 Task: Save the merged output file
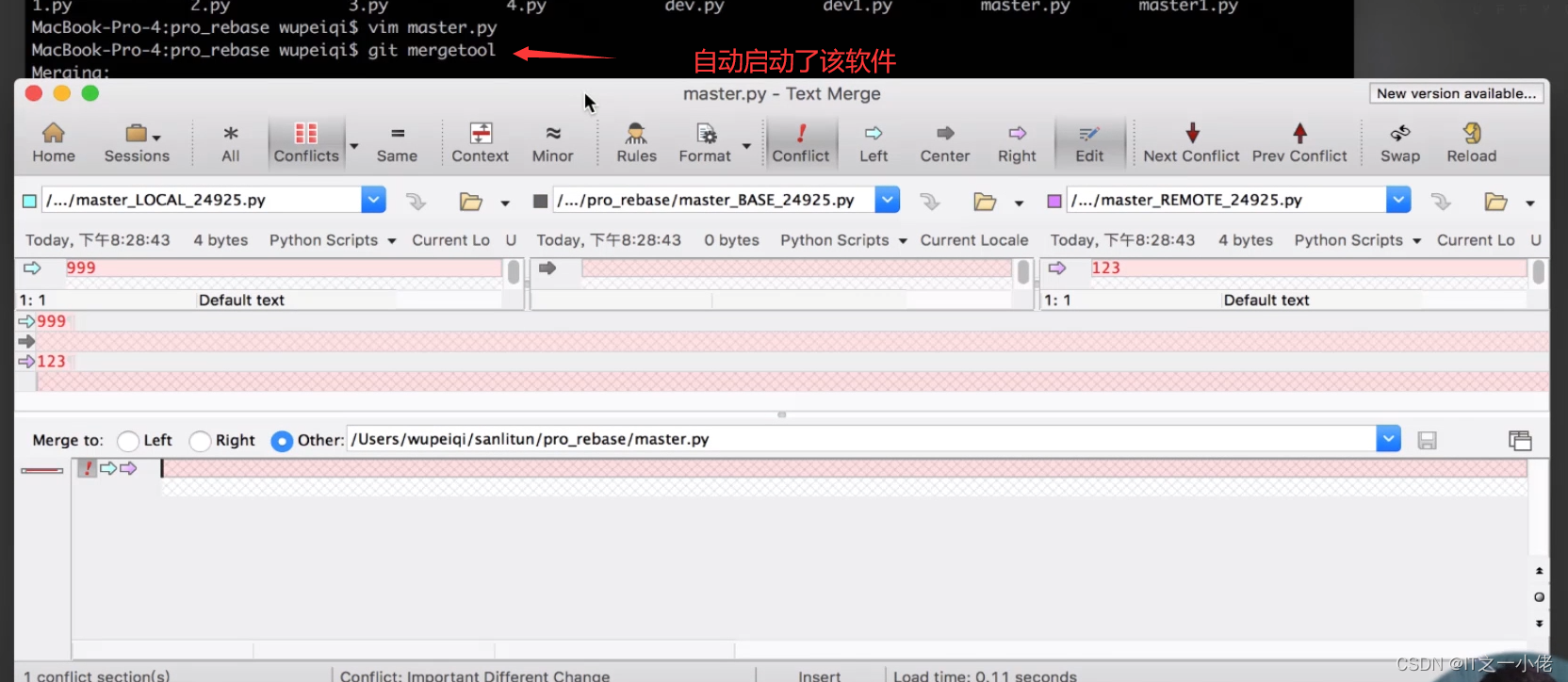[1428, 440]
